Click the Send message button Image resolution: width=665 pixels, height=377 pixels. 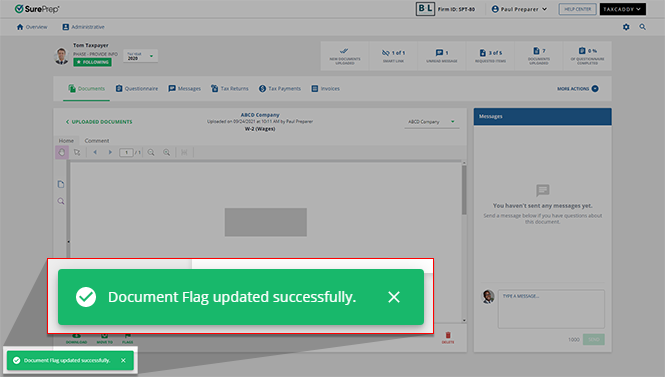point(593,339)
